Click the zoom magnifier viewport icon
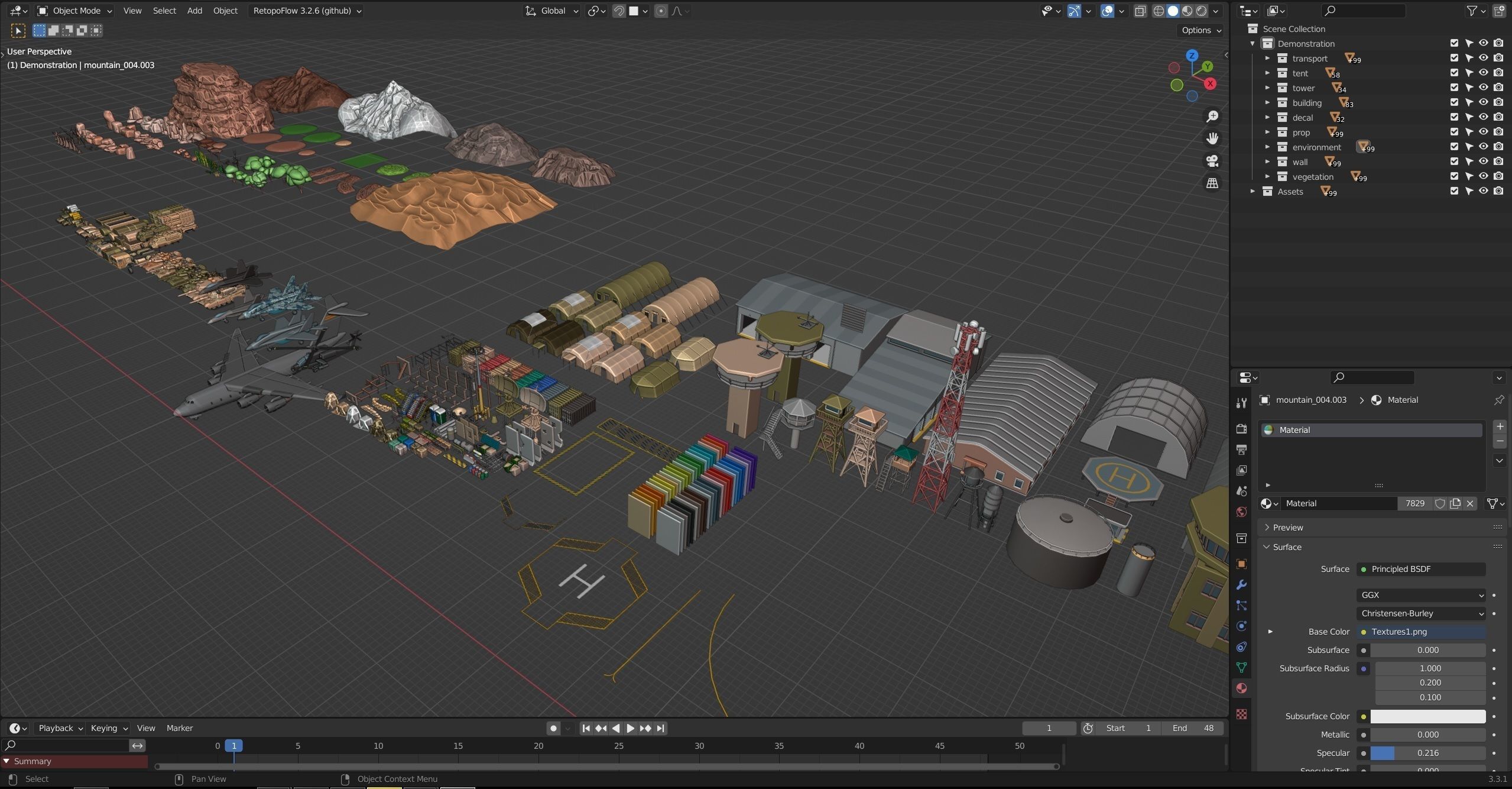Image resolution: width=1512 pixels, height=789 pixels. (1212, 117)
